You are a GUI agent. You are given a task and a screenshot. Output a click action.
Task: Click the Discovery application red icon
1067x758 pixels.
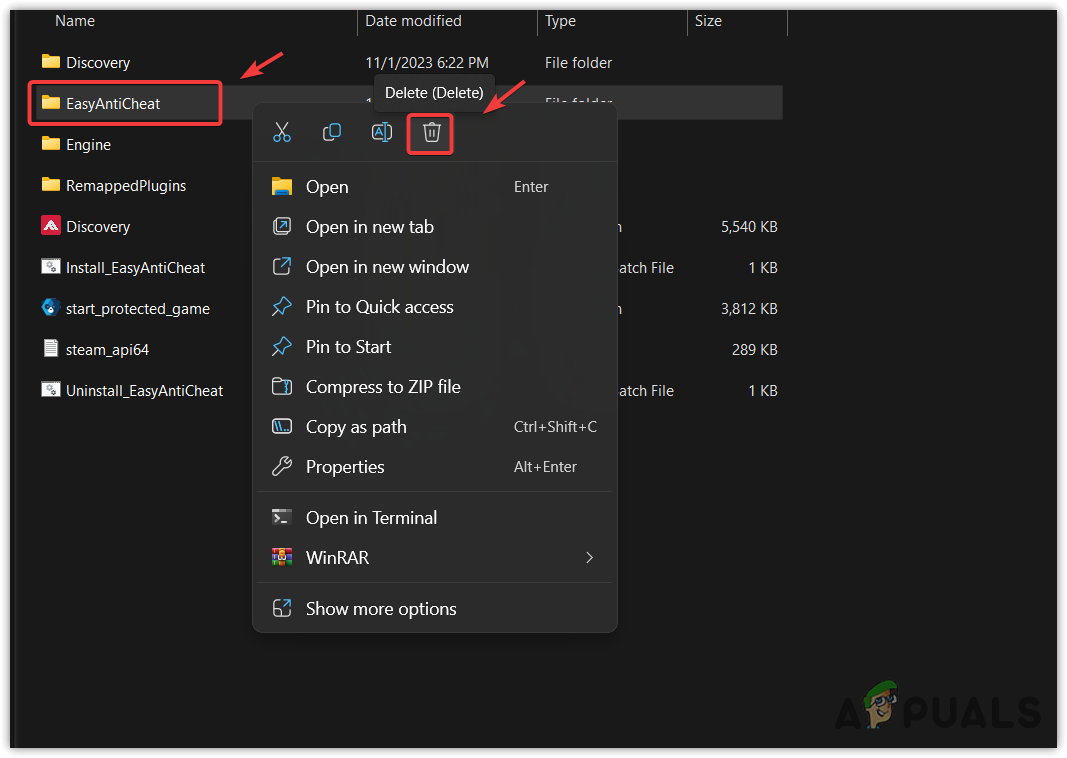[x=51, y=225]
